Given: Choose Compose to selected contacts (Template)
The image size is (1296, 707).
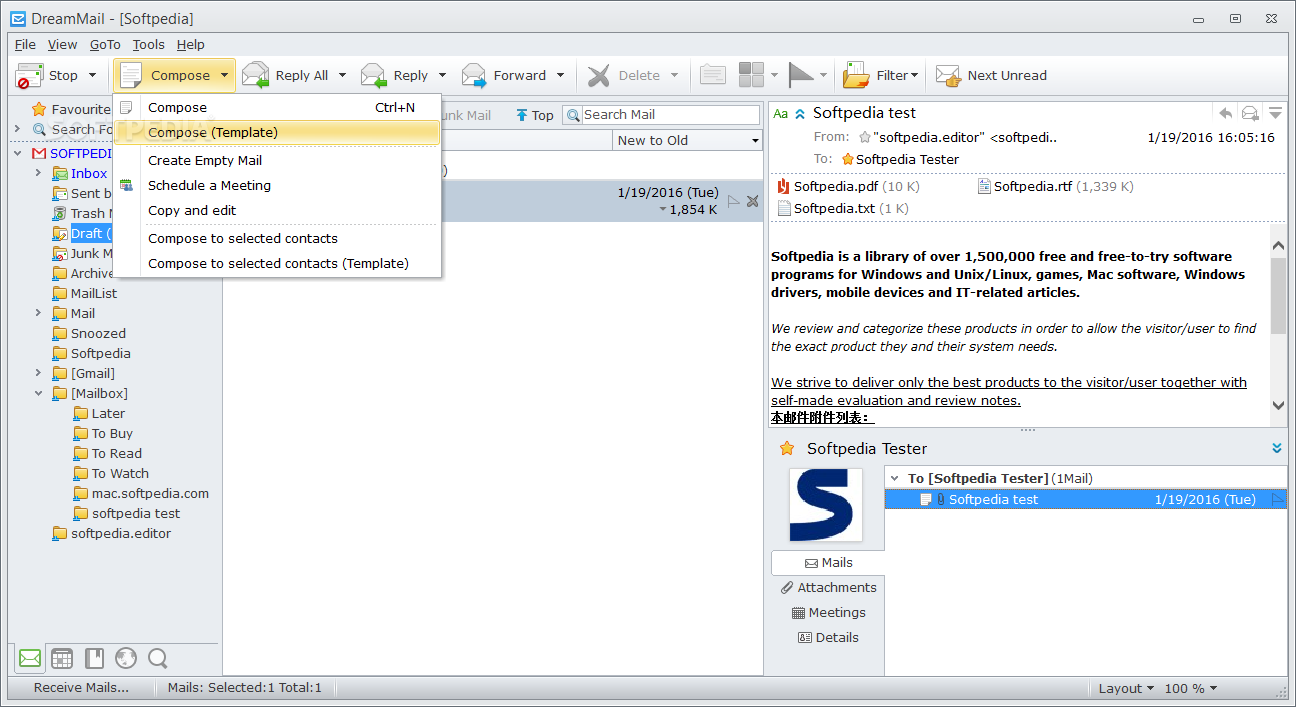Looking at the screenshot, I should click(x=277, y=263).
